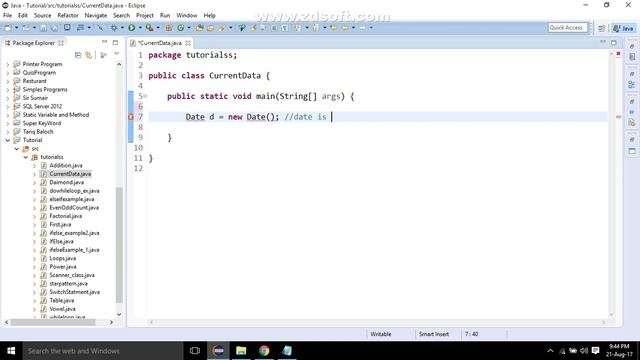
Task: Open the Help menu
Action: tap(209, 16)
